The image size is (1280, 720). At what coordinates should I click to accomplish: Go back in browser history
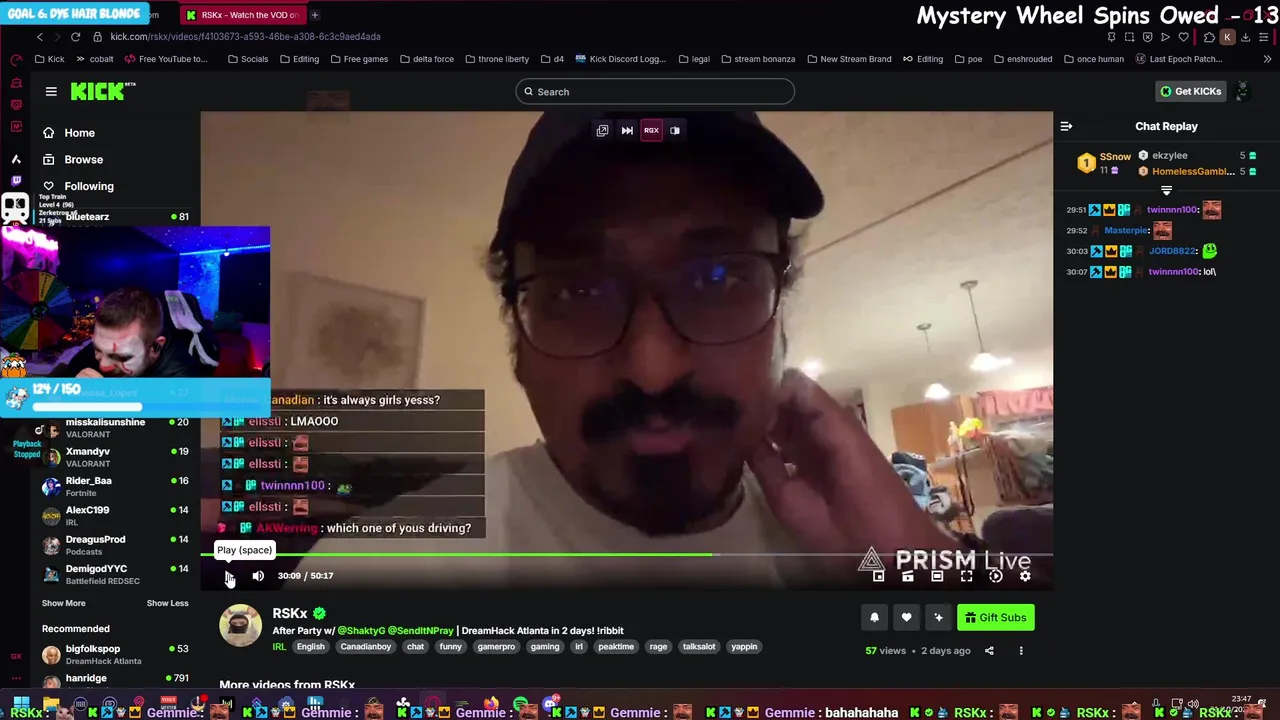point(40,36)
